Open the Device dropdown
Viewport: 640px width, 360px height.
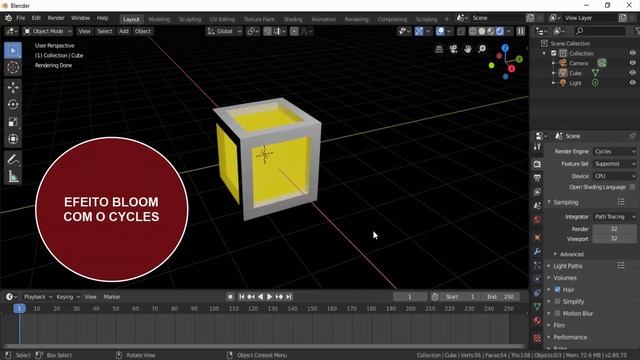click(615, 176)
